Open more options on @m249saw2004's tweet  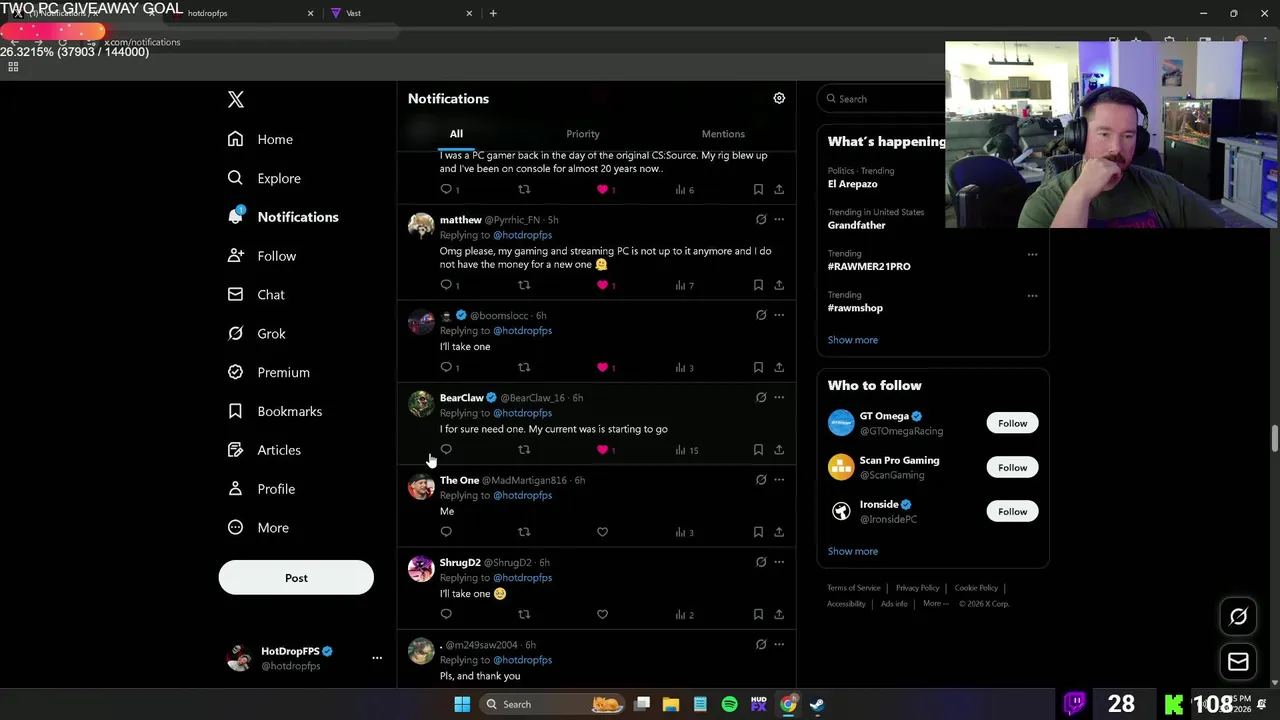[x=779, y=644]
